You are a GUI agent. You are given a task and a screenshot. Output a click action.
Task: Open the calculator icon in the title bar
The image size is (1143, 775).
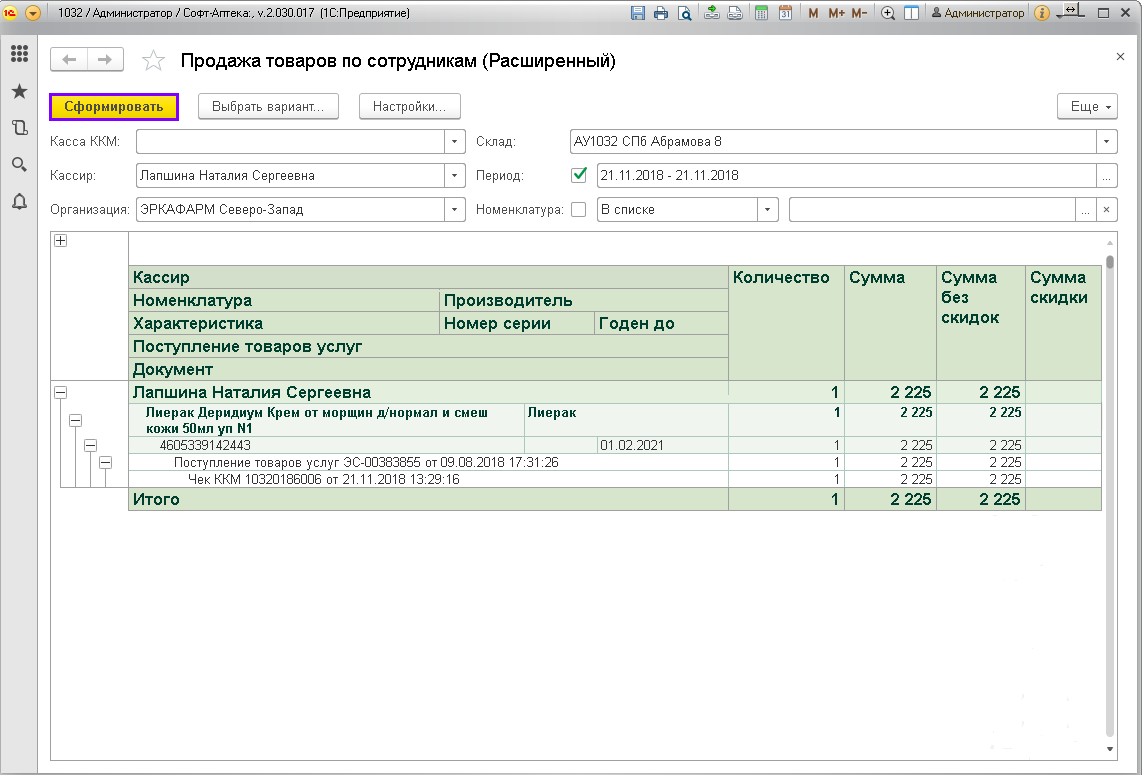761,13
